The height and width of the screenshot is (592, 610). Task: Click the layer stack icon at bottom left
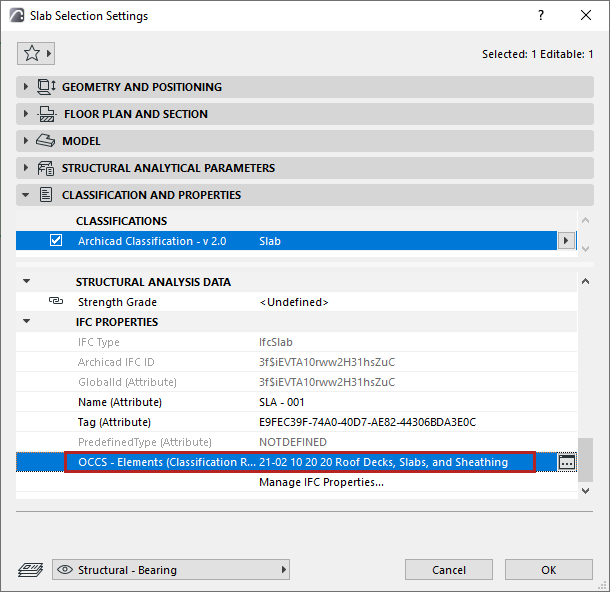click(x=30, y=570)
